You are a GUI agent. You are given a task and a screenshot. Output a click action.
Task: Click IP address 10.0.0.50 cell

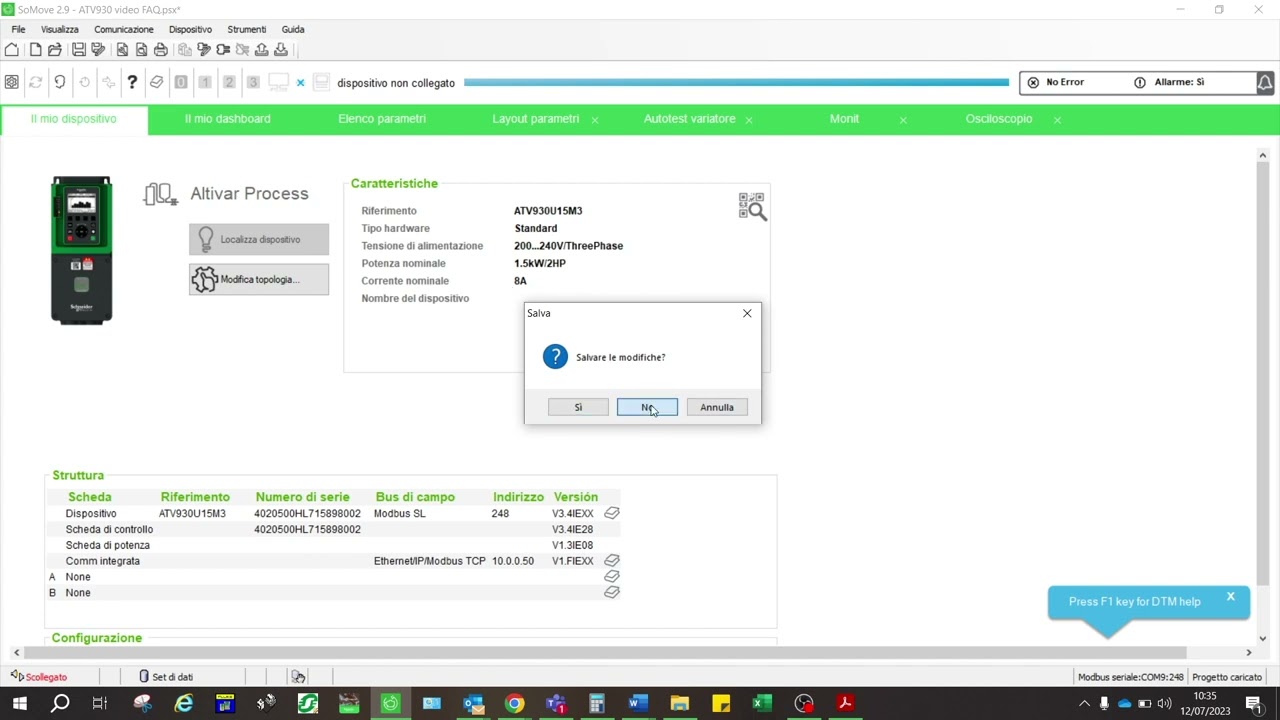pos(513,561)
